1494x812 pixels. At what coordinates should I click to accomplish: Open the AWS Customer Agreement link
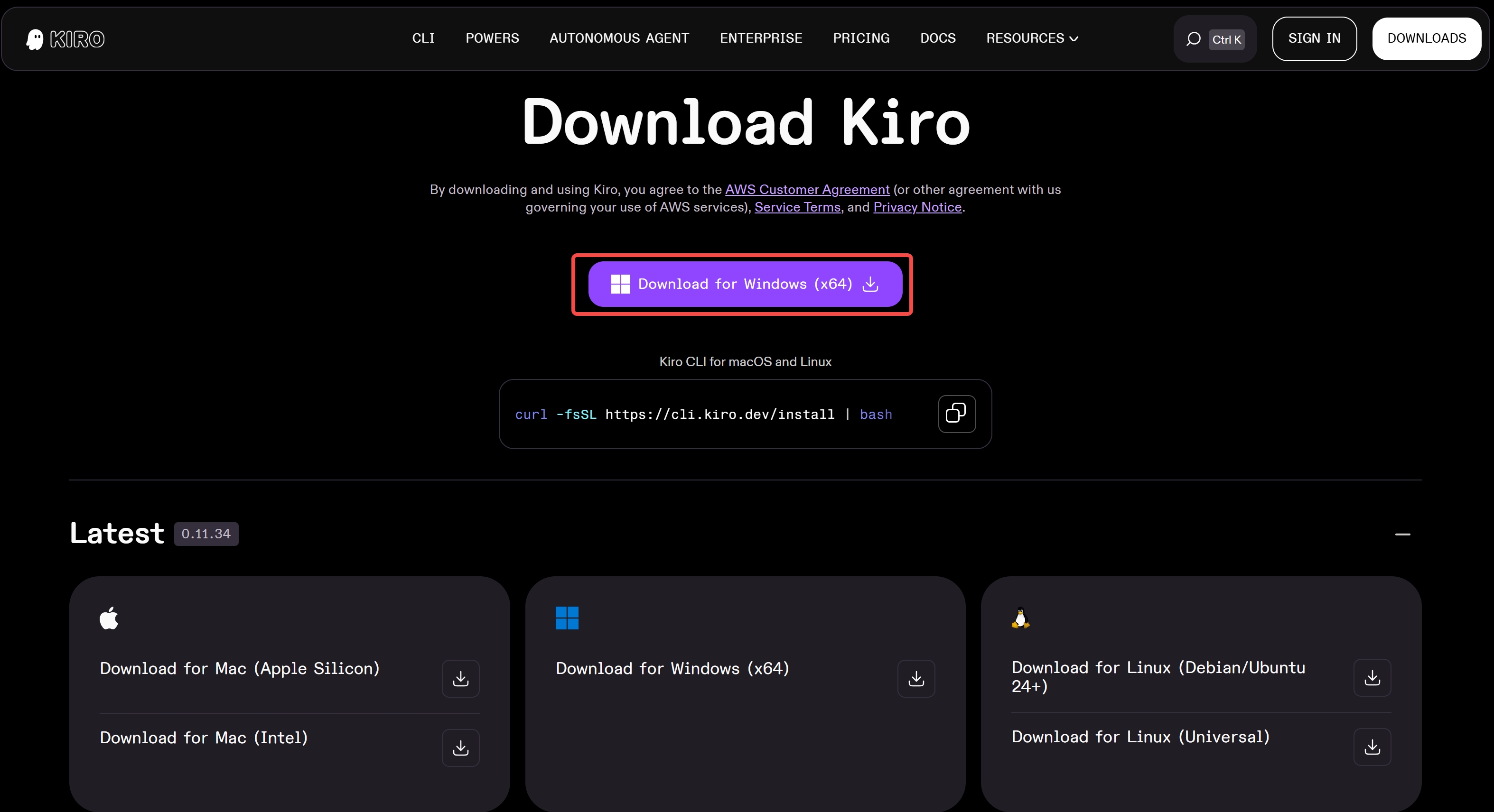(807, 190)
